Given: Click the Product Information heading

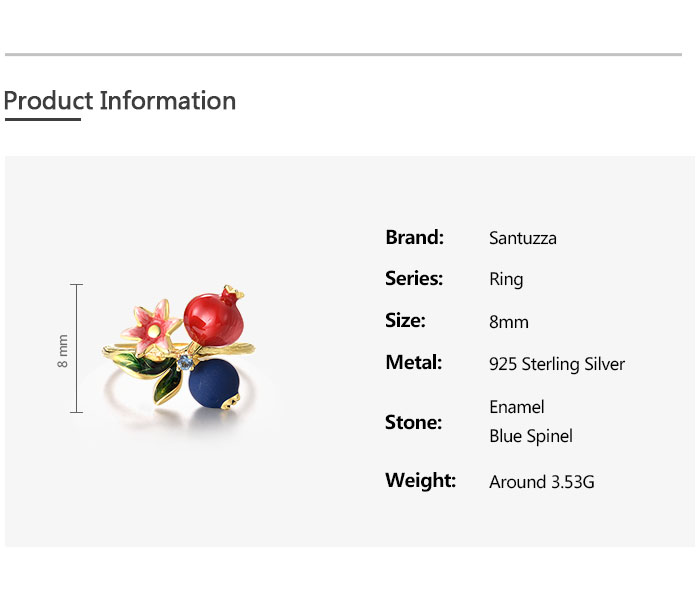Looking at the screenshot, I should point(120,101).
